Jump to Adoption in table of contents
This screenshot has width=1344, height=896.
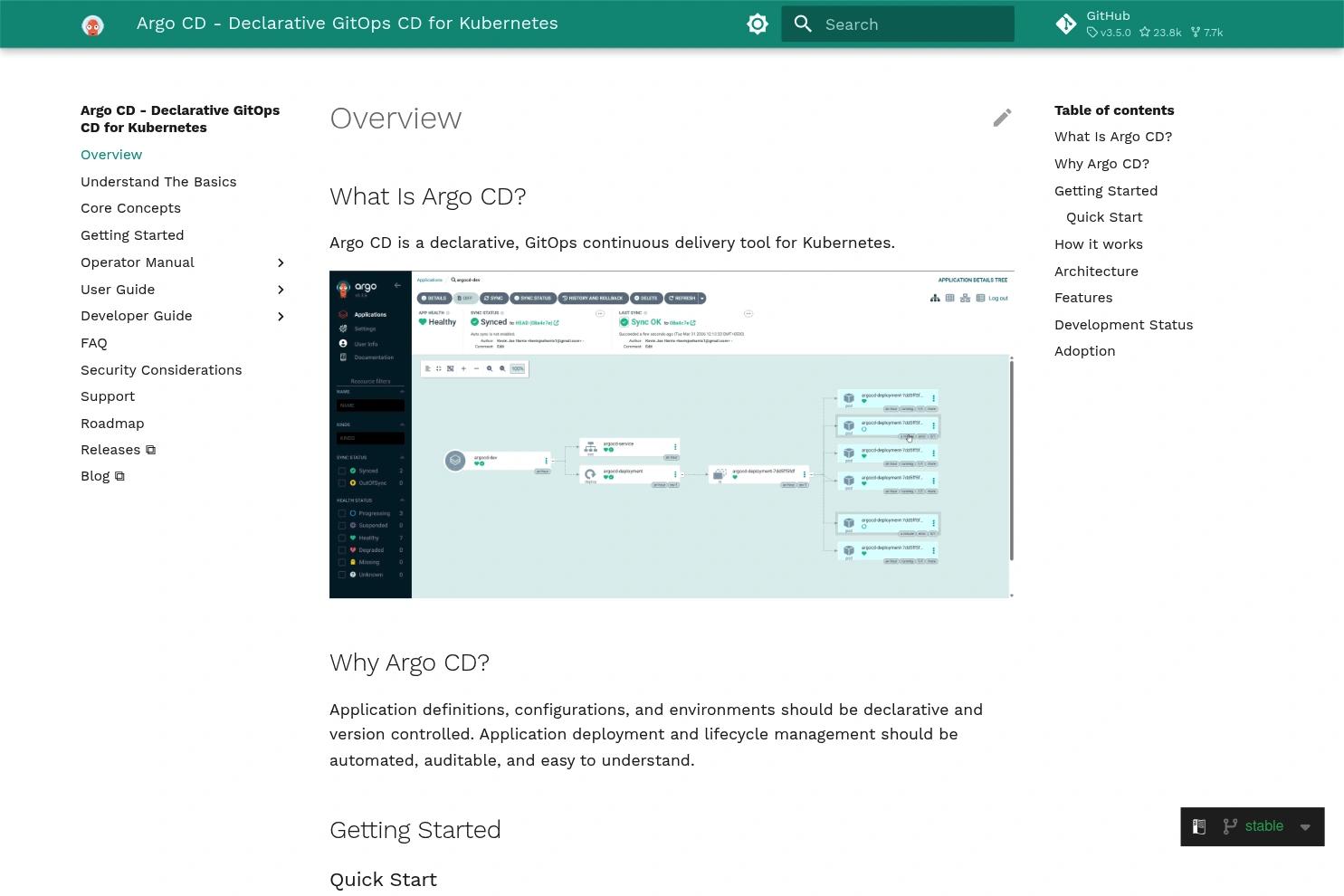(1084, 351)
